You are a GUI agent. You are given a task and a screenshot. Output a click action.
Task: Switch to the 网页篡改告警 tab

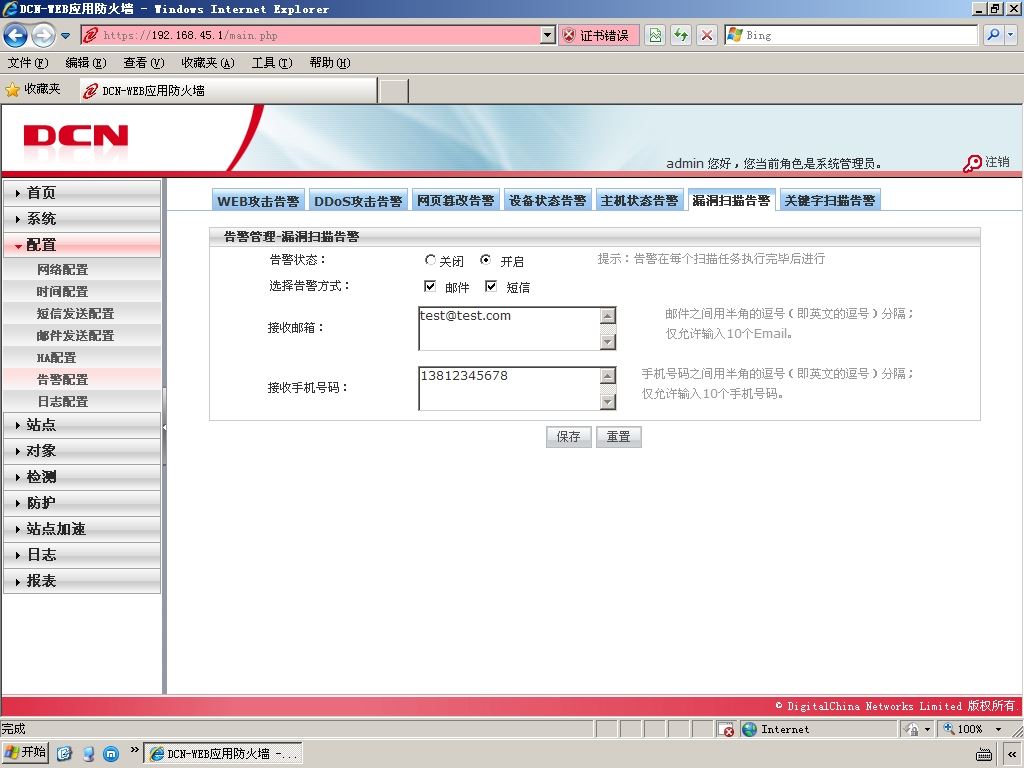(456, 200)
